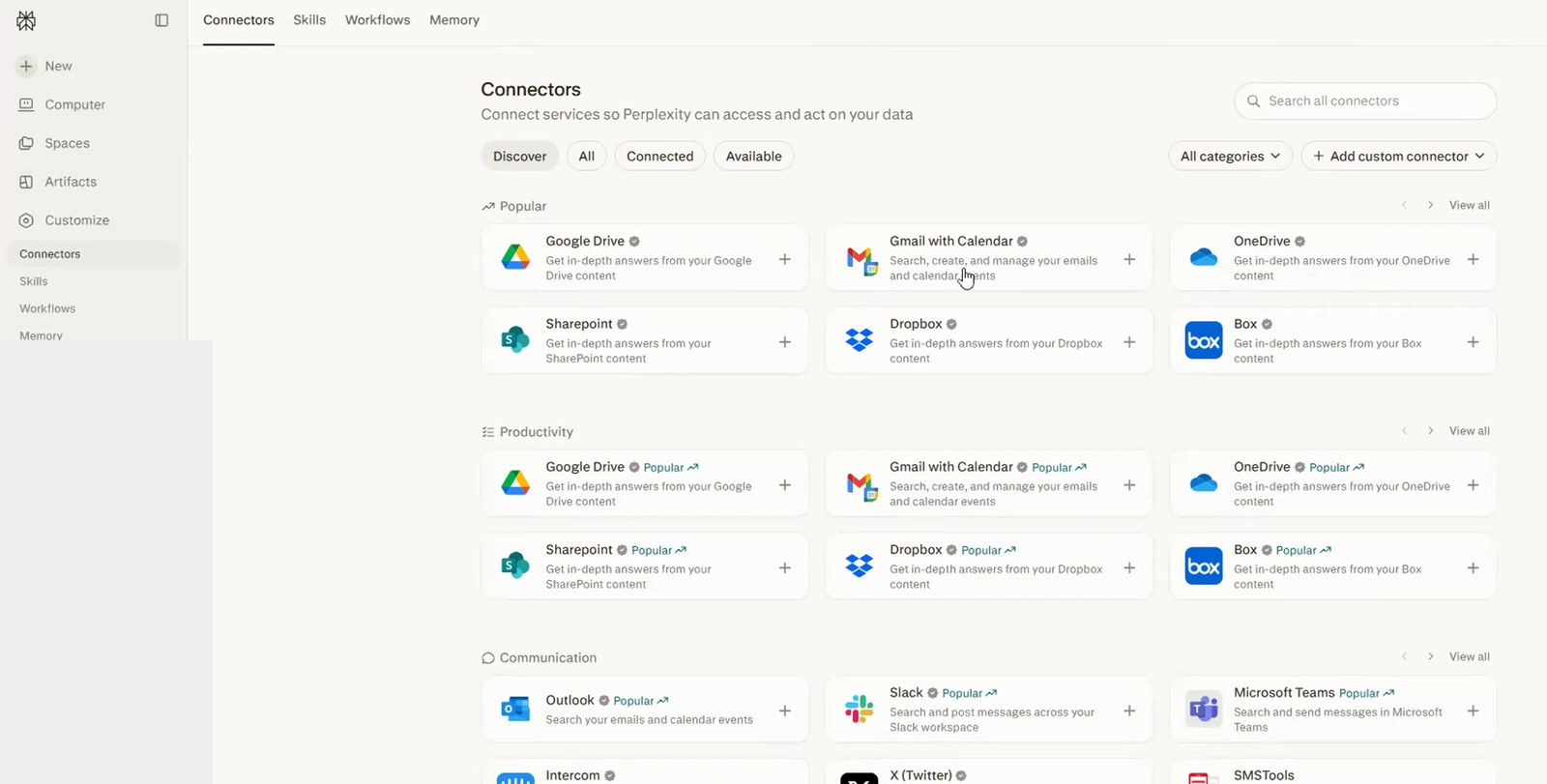Go to next page of Communication connectors
The image size is (1547, 784).
coord(1431,656)
